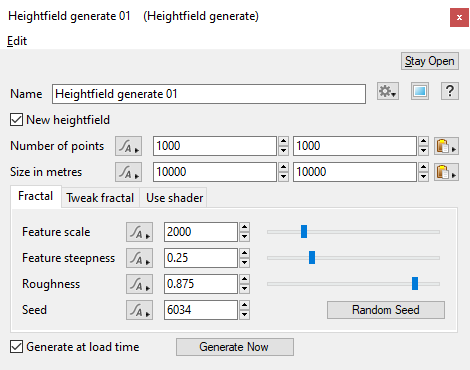Image resolution: width=470 pixels, height=370 pixels.
Task: Decrease second Number of points value with down arrow
Action: [x=423, y=151]
